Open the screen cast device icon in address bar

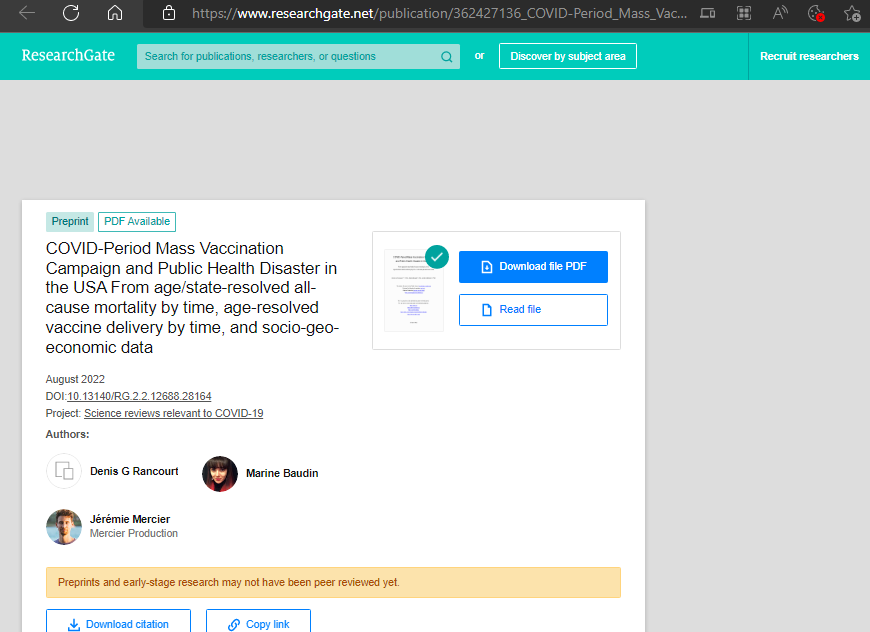click(x=707, y=13)
